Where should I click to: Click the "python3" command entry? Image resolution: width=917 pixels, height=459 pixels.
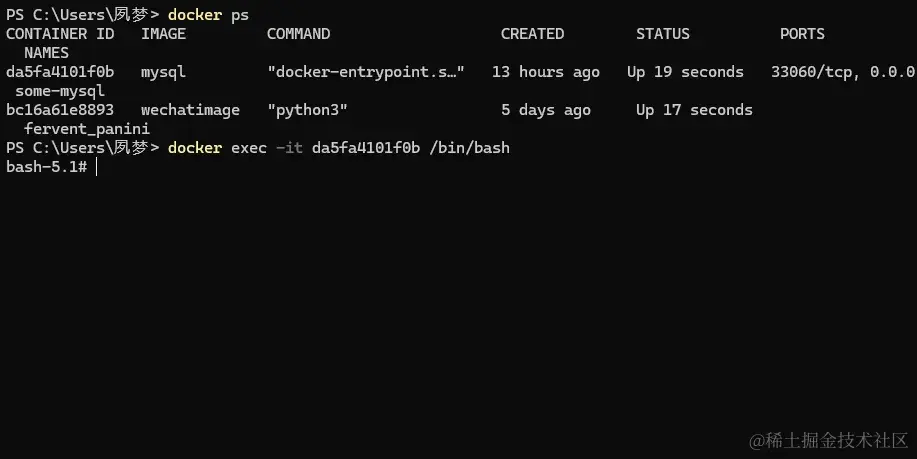pyautogui.click(x=307, y=110)
